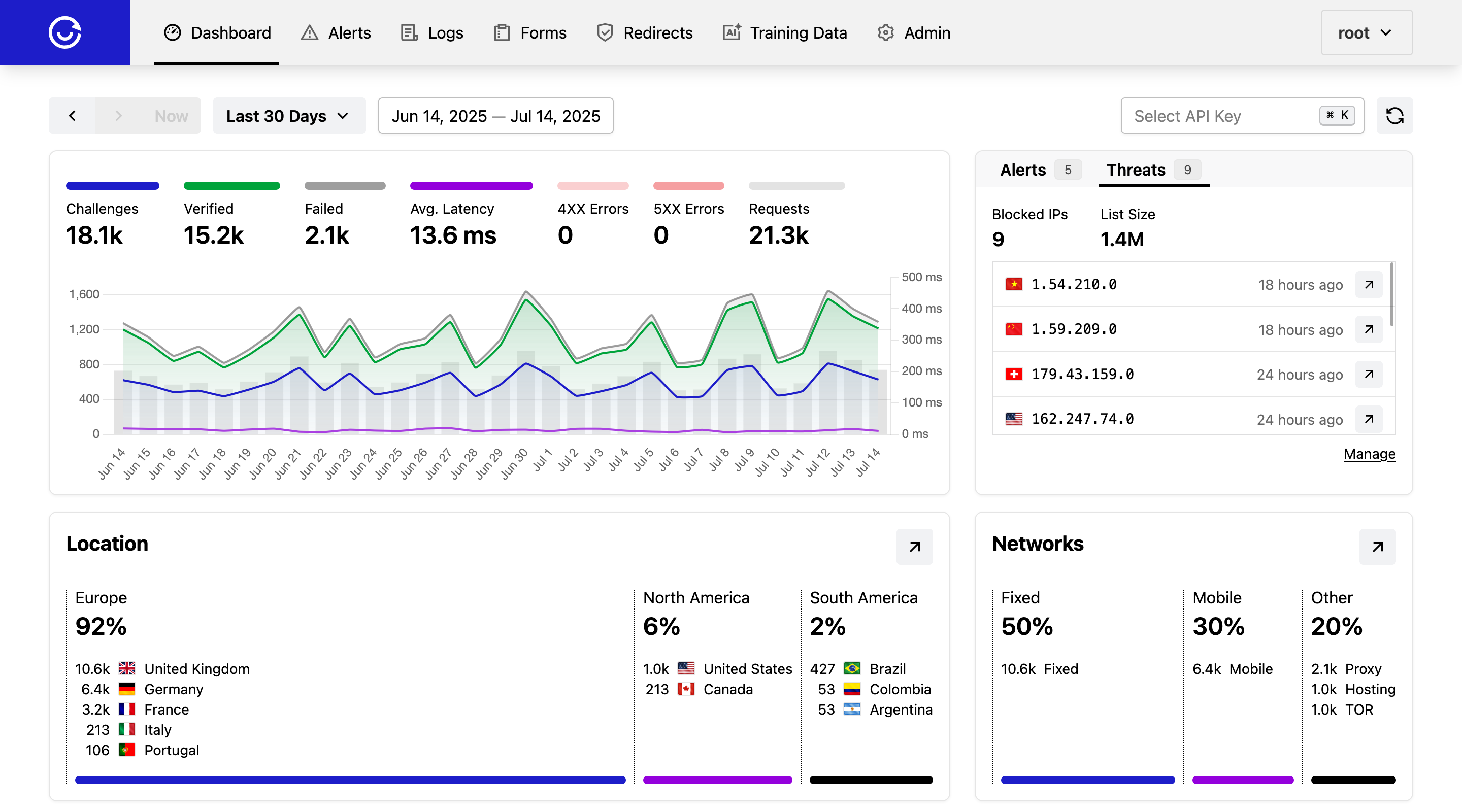Open the date range picker Jun 14 – Jul 14
The width and height of the screenshot is (1462, 812).
pyautogui.click(x=495, y=116)
